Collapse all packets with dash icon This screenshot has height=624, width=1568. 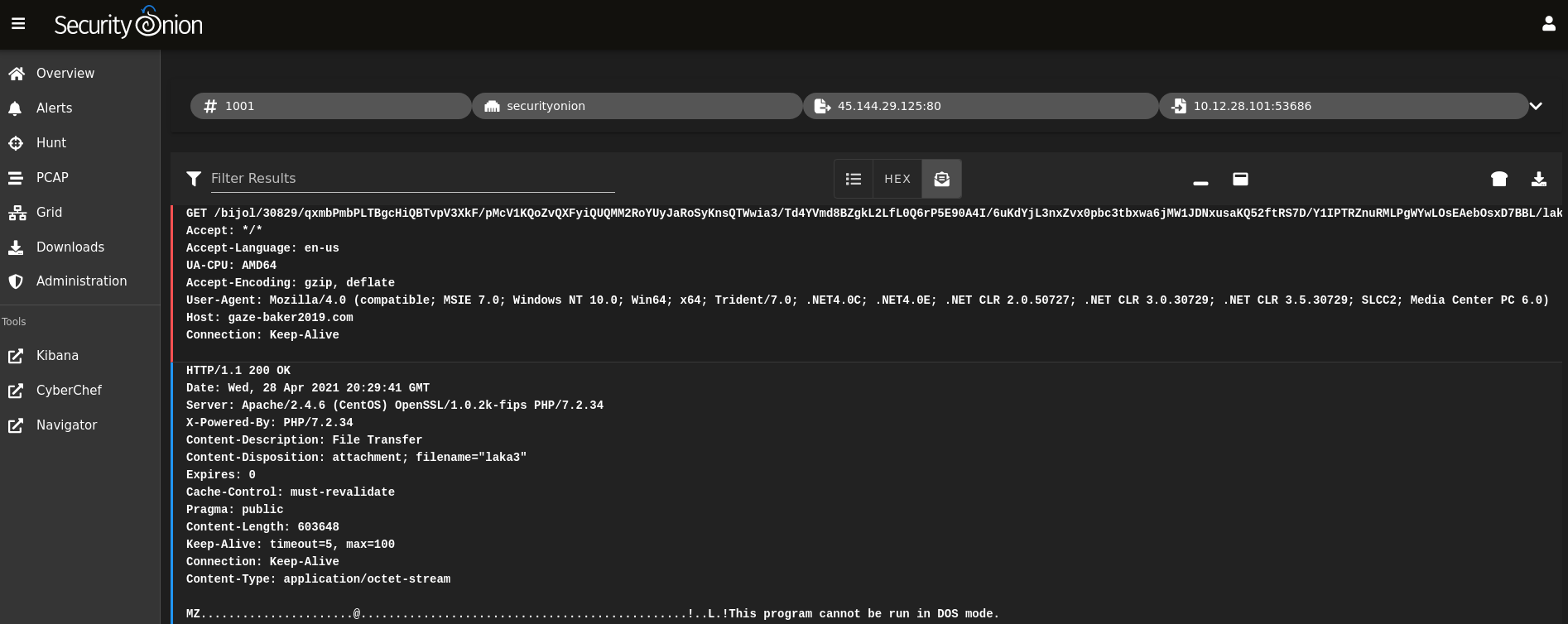pyautogui.click(x=1200, y=182)
